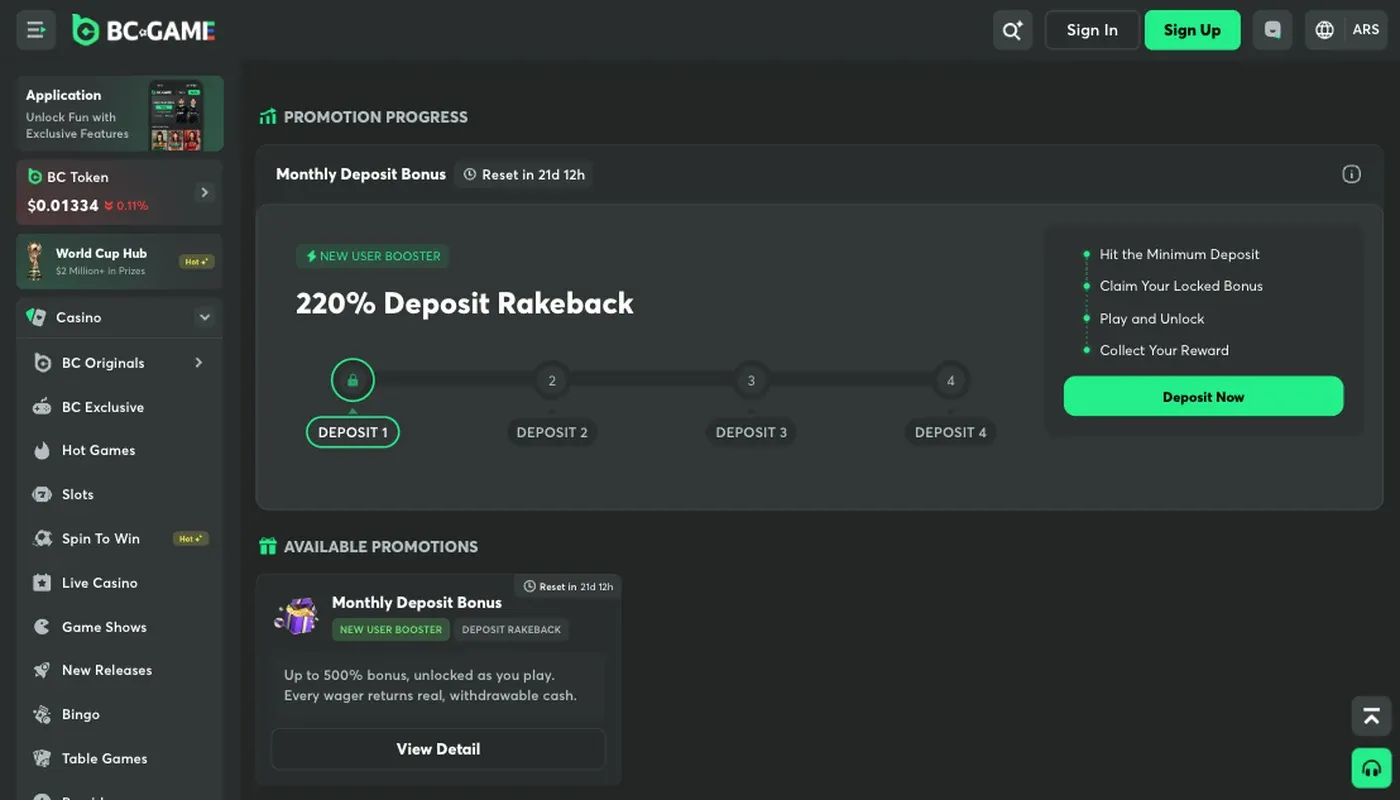The height and width of the screenshot is (800, 1400).
Task: Select the DEPOSIT 2 pill
Action: tap(552, 432)
